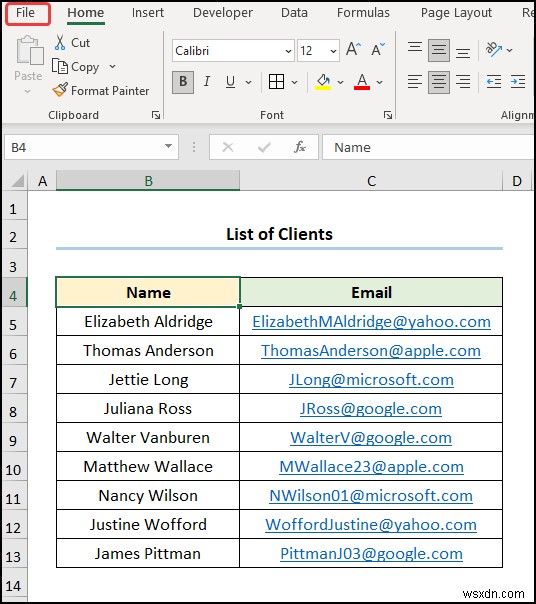
Task: Expand the Fill Color dropdown arrow
Action: pos(340,82)
